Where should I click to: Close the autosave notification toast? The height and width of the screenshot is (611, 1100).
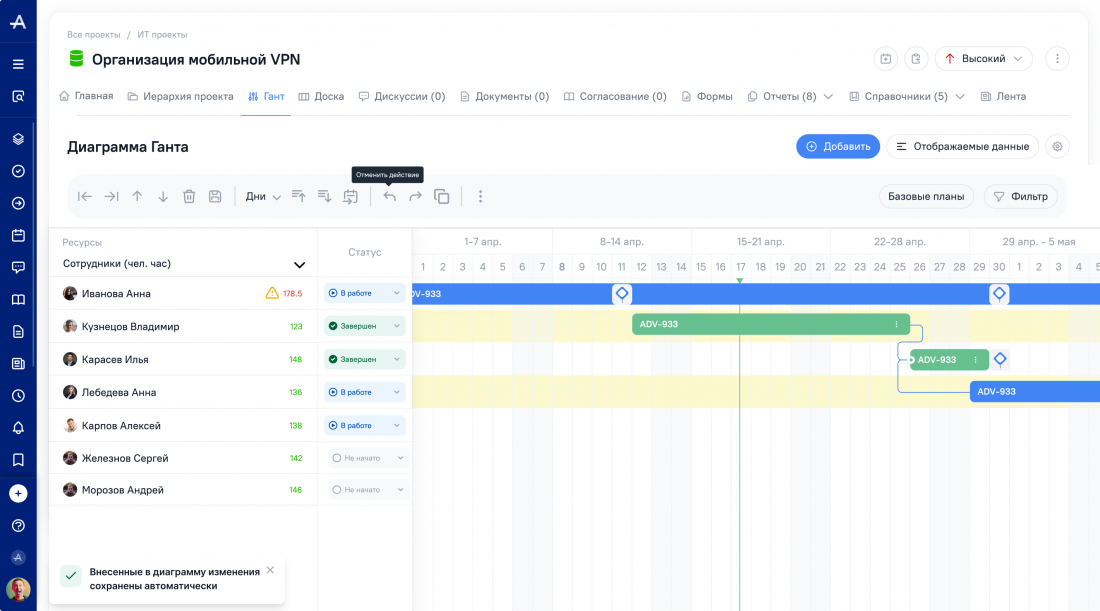pyautogui.click(x=270, y=570)
